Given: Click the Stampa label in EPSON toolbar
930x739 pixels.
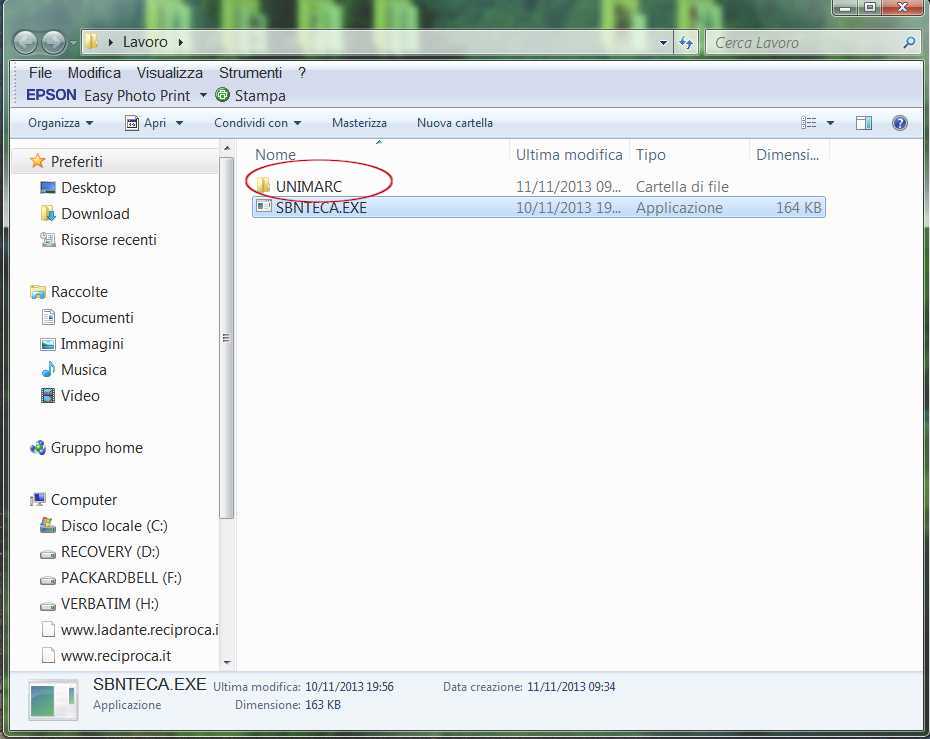Looking at the screenshot, I should 260,95.
